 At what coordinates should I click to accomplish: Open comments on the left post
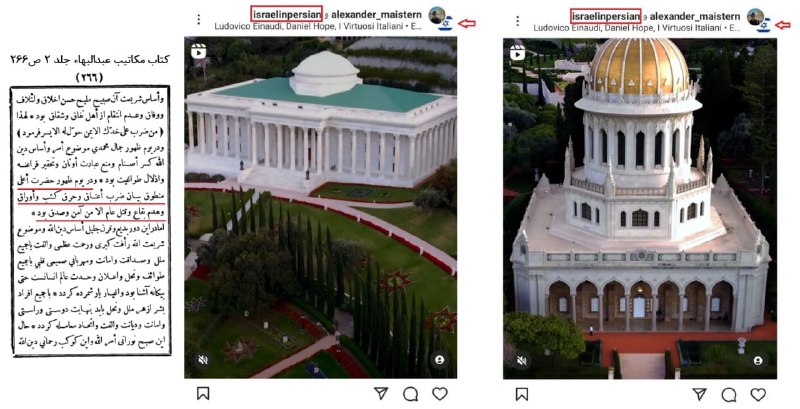pyautogui.click(x=411, y=394)
